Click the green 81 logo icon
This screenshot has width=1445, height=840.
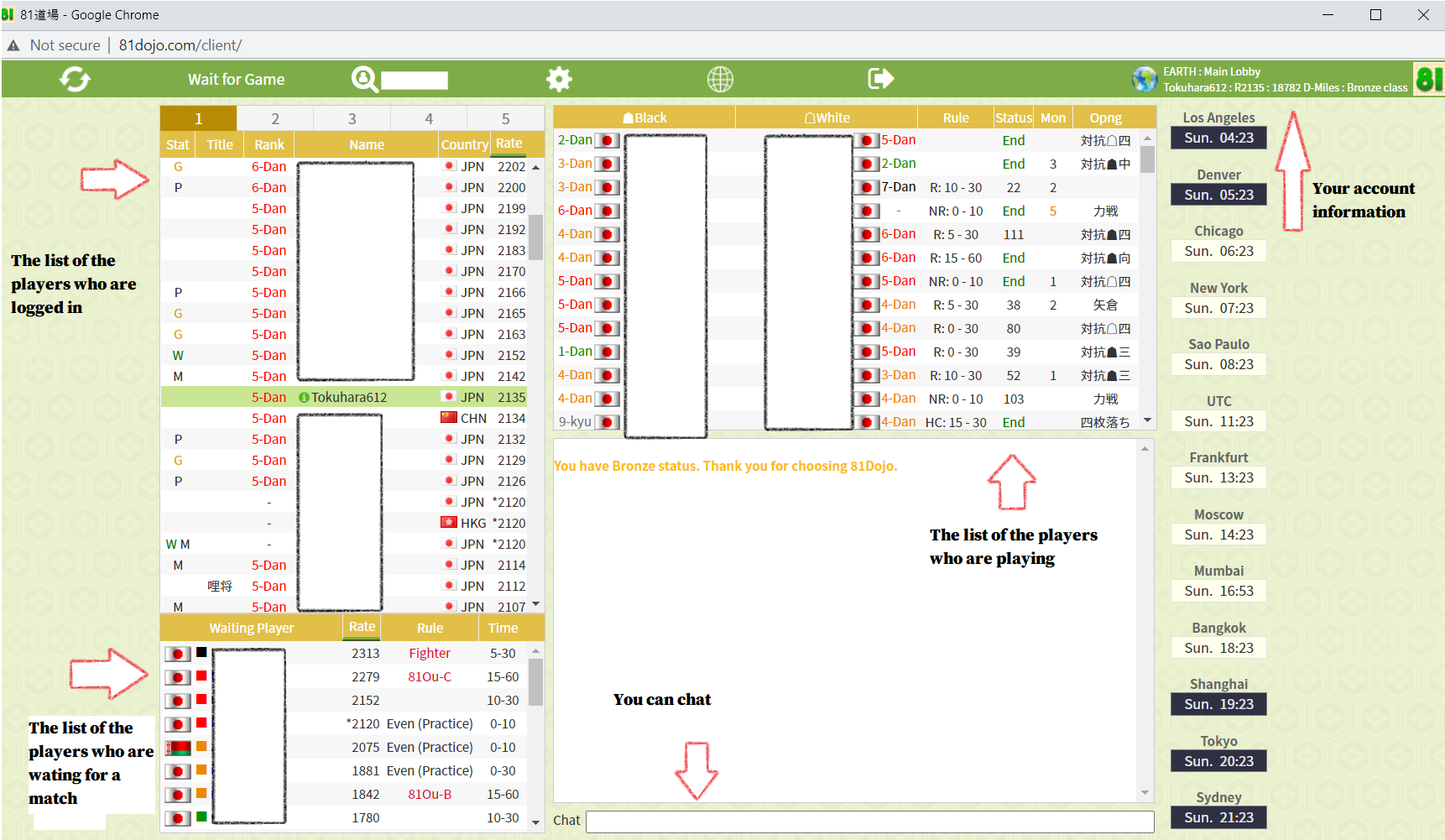(x=1427, y=80)
